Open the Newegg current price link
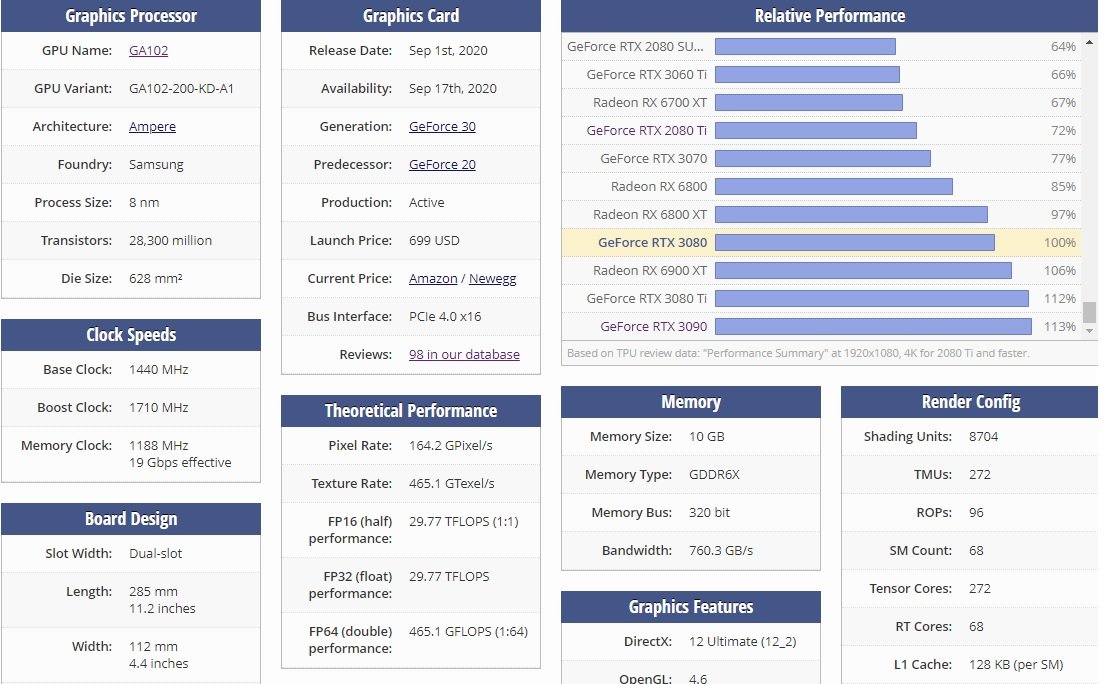The height and width of the screenshot is (684, 1107). tap(492, 278)
